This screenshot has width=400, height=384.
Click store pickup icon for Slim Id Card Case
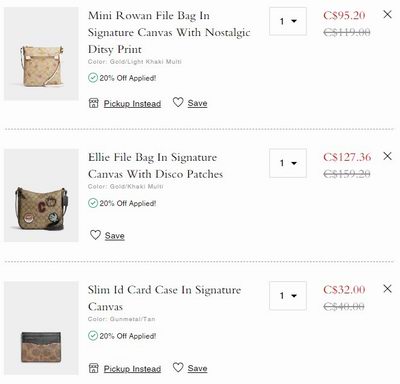(x=94, y=368)
